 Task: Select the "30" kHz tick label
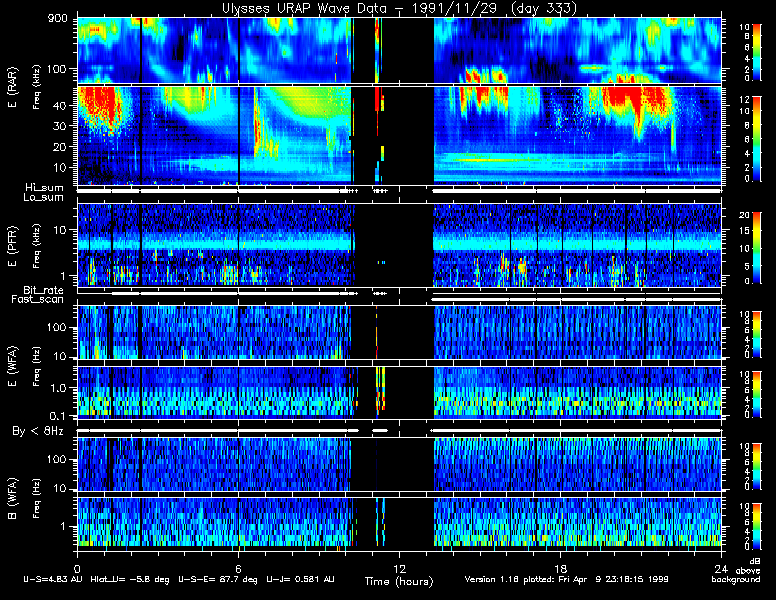59,126
